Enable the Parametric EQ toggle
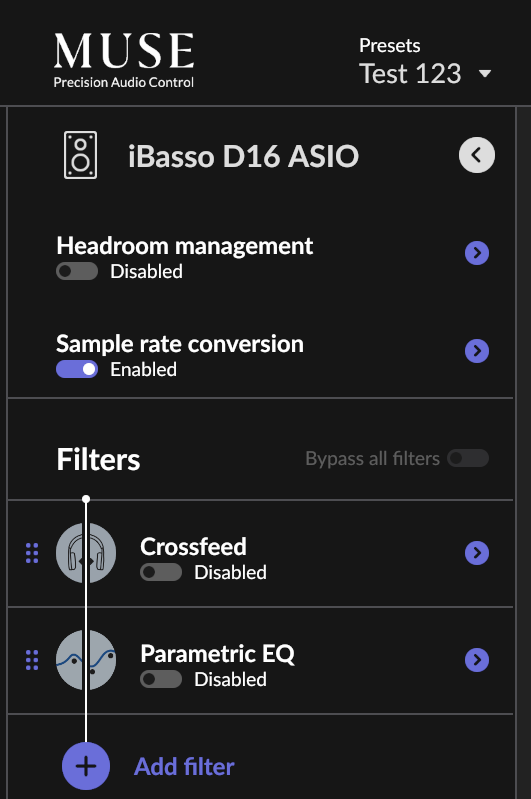 coord(161,679)
